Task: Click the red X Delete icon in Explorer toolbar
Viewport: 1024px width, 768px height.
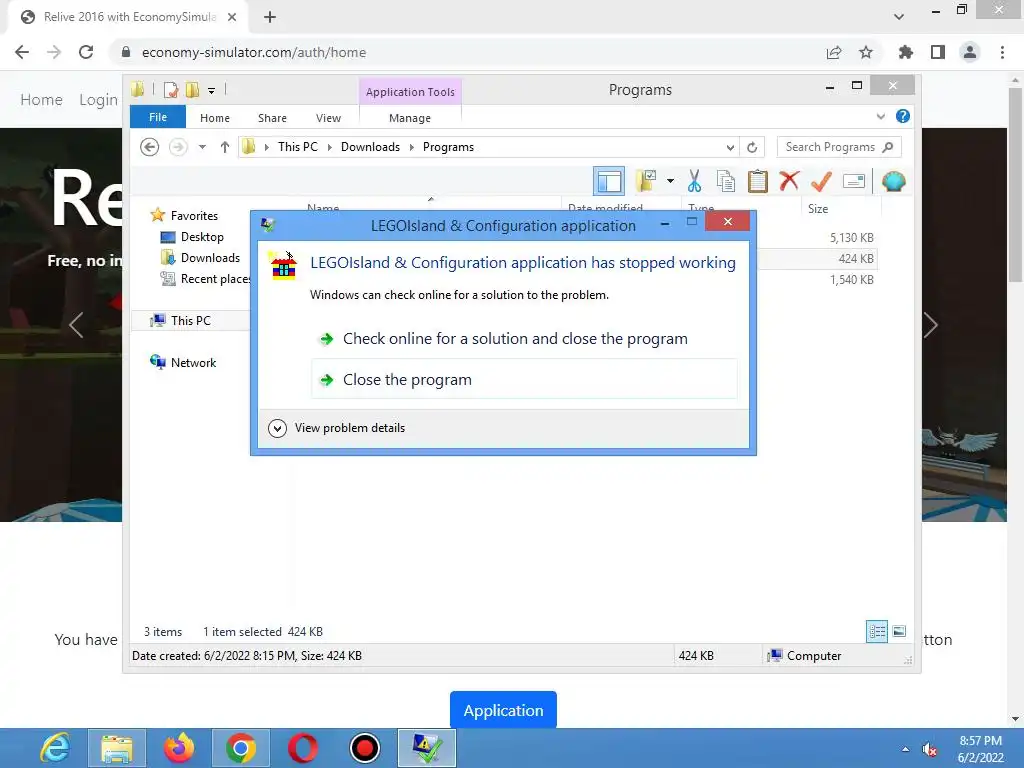Action: click(x=789, y=181)
